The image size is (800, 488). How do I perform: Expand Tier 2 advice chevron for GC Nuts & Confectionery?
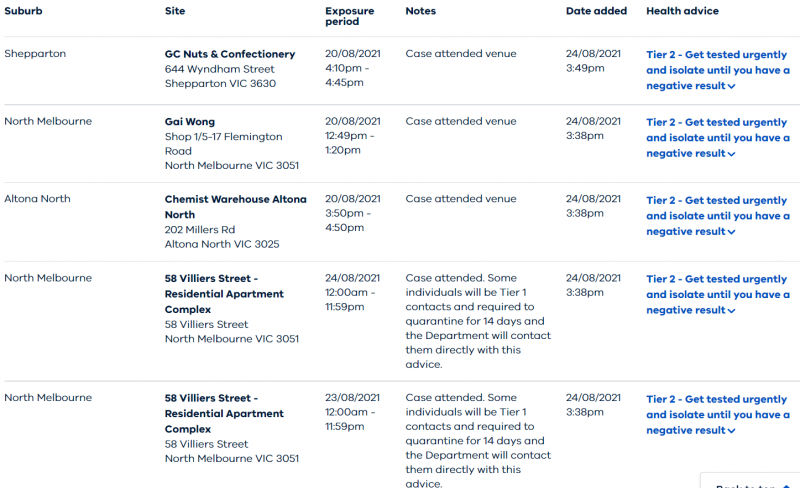point(731,86)
